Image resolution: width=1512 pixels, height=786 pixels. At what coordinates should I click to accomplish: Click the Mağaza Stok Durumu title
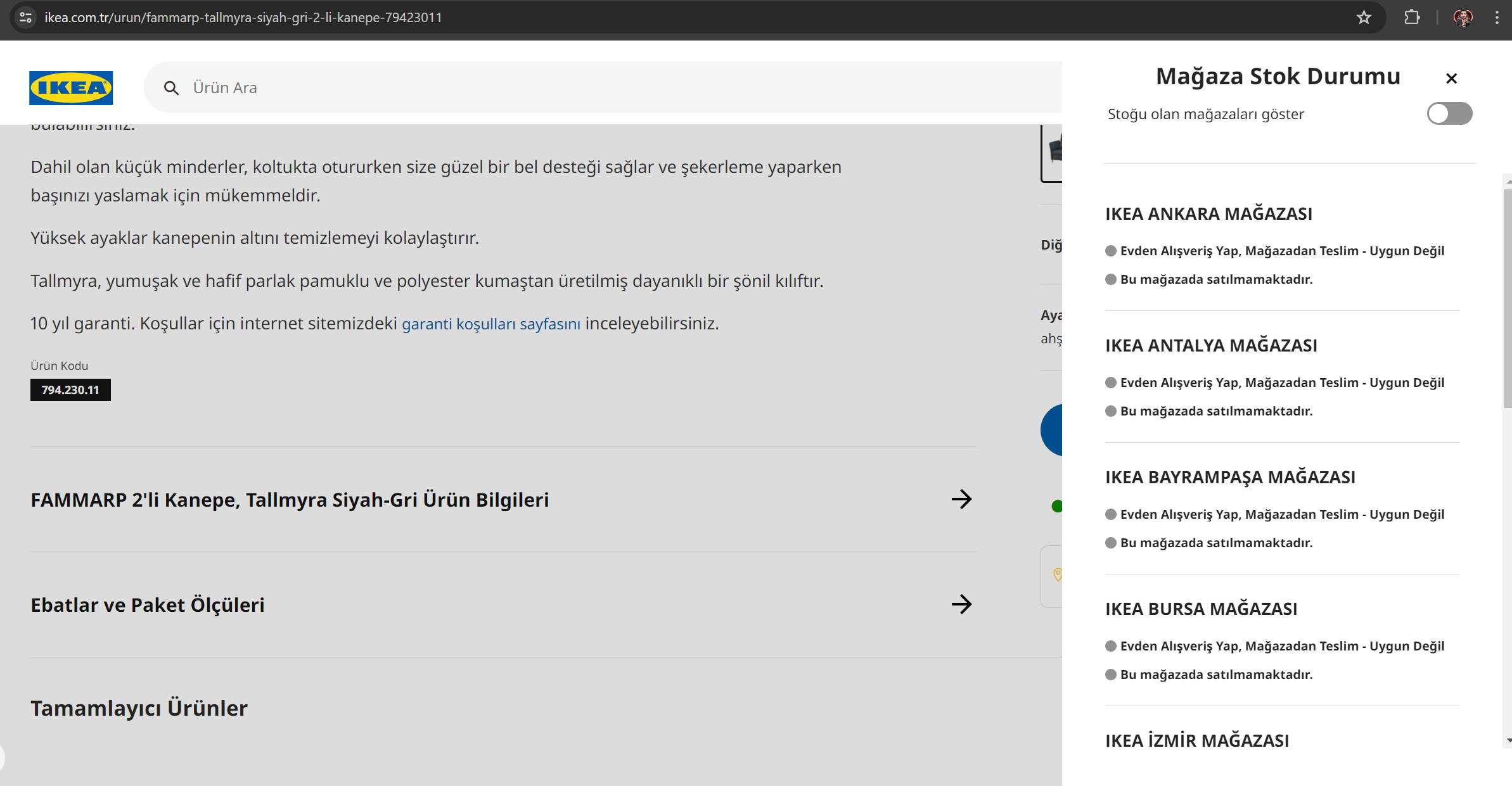tap(1278, 77)
